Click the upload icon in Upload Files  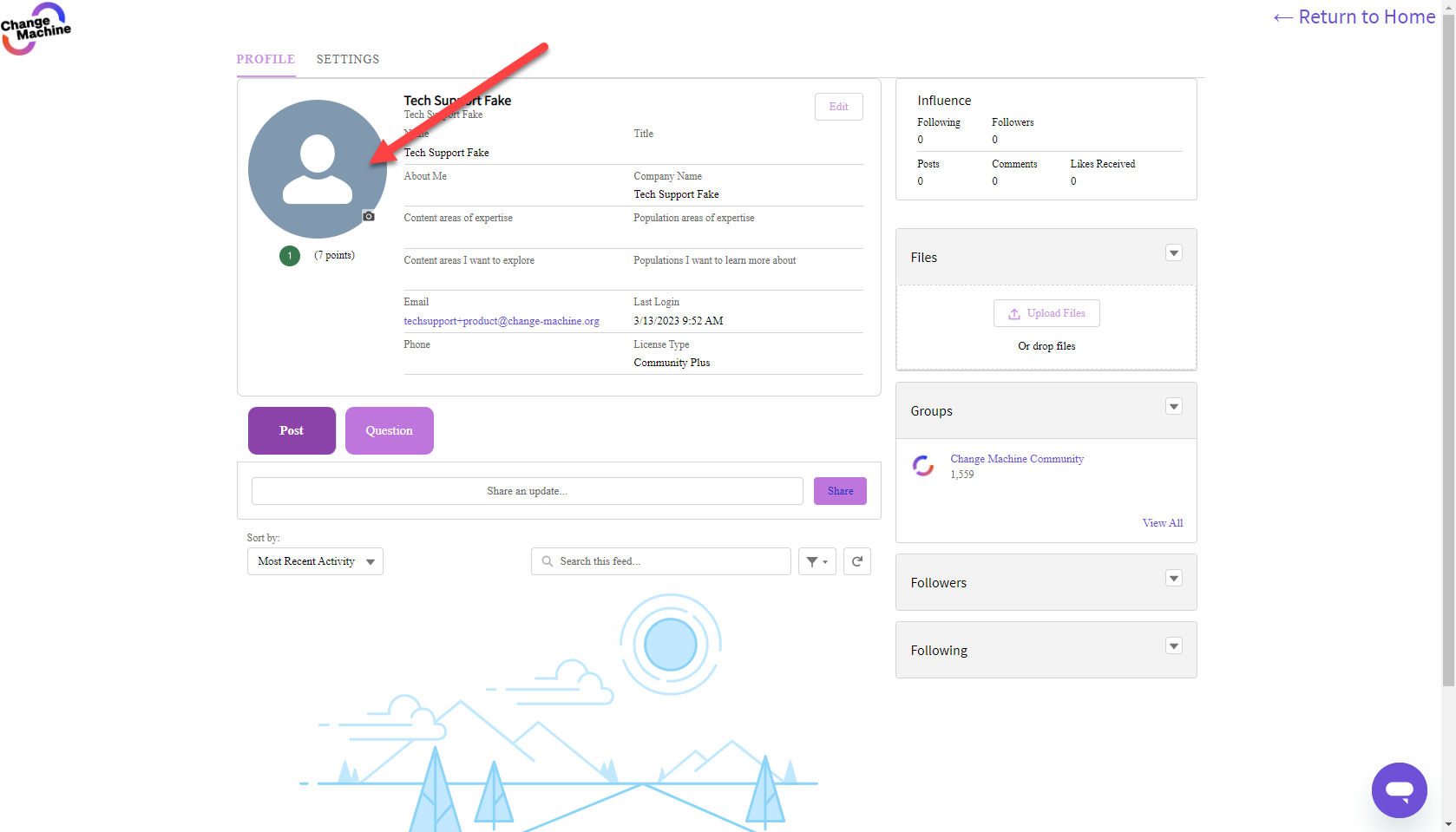coord(1014,314)
